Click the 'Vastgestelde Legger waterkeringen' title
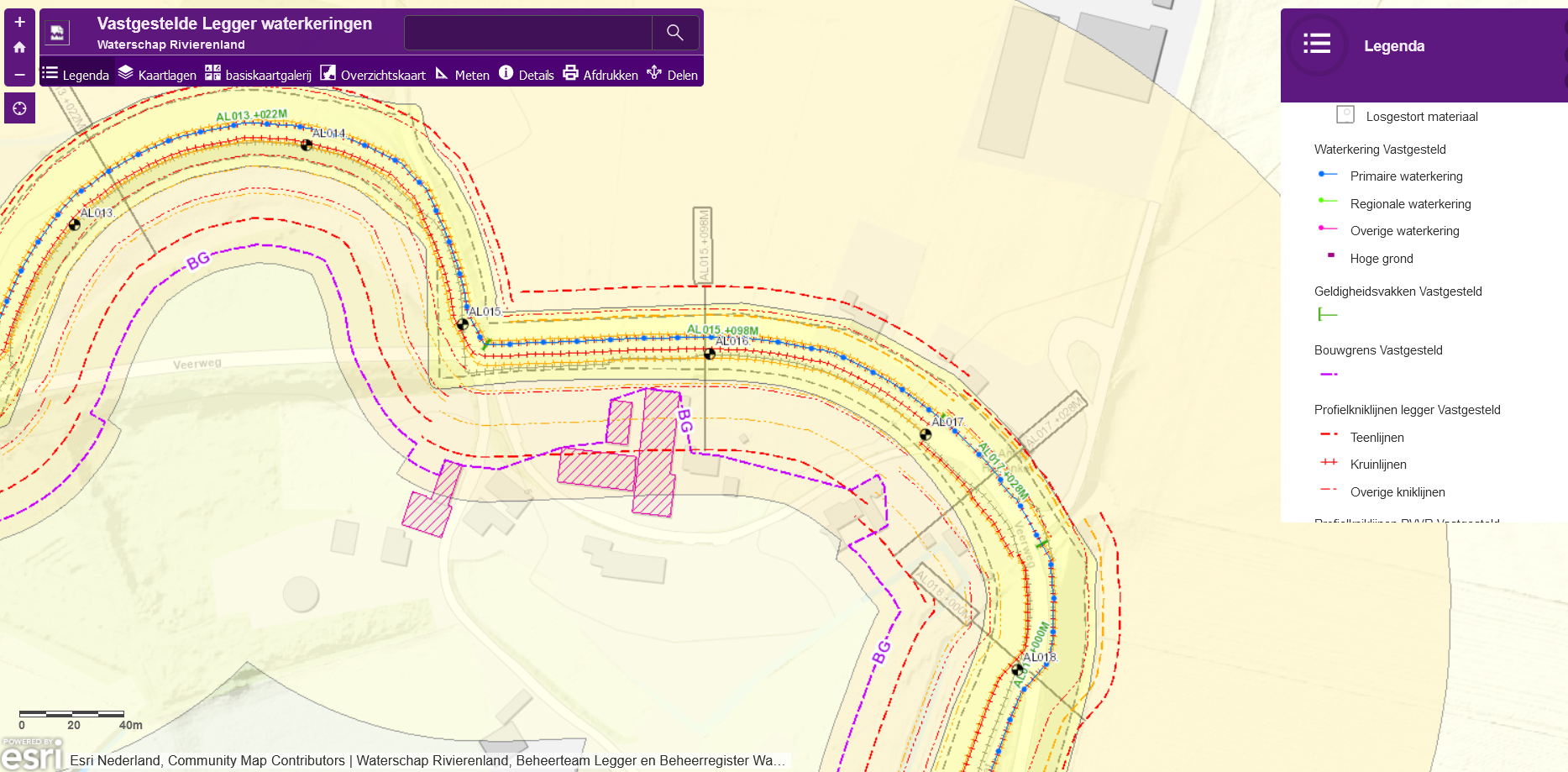 tap(234, 24)
